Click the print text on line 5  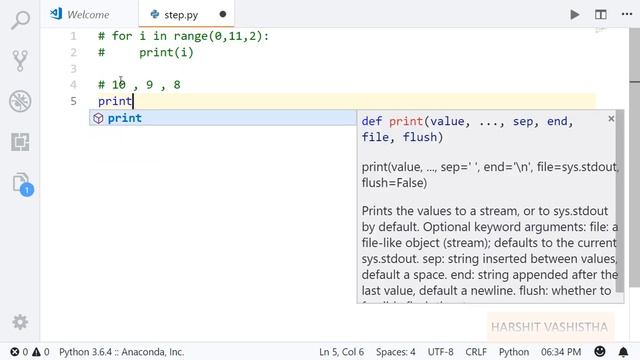[115, 101]
